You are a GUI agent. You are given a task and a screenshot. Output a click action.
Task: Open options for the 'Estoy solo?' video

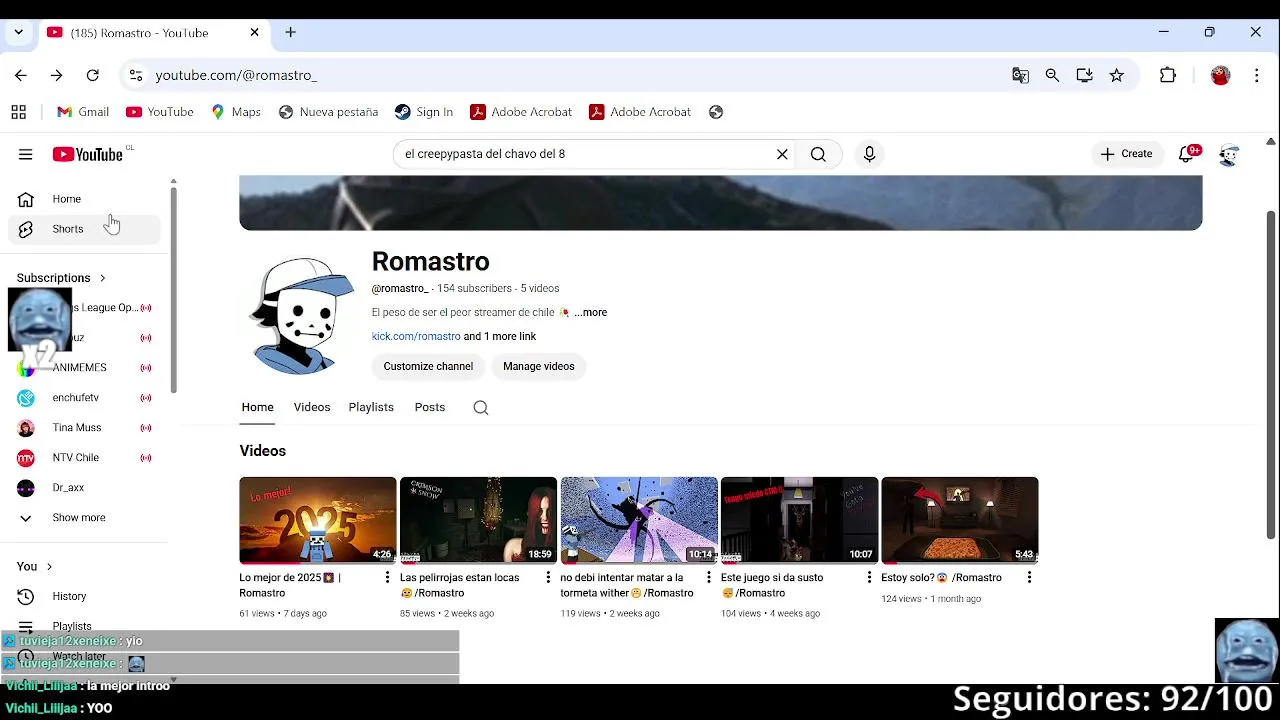tap(1029, 577)
